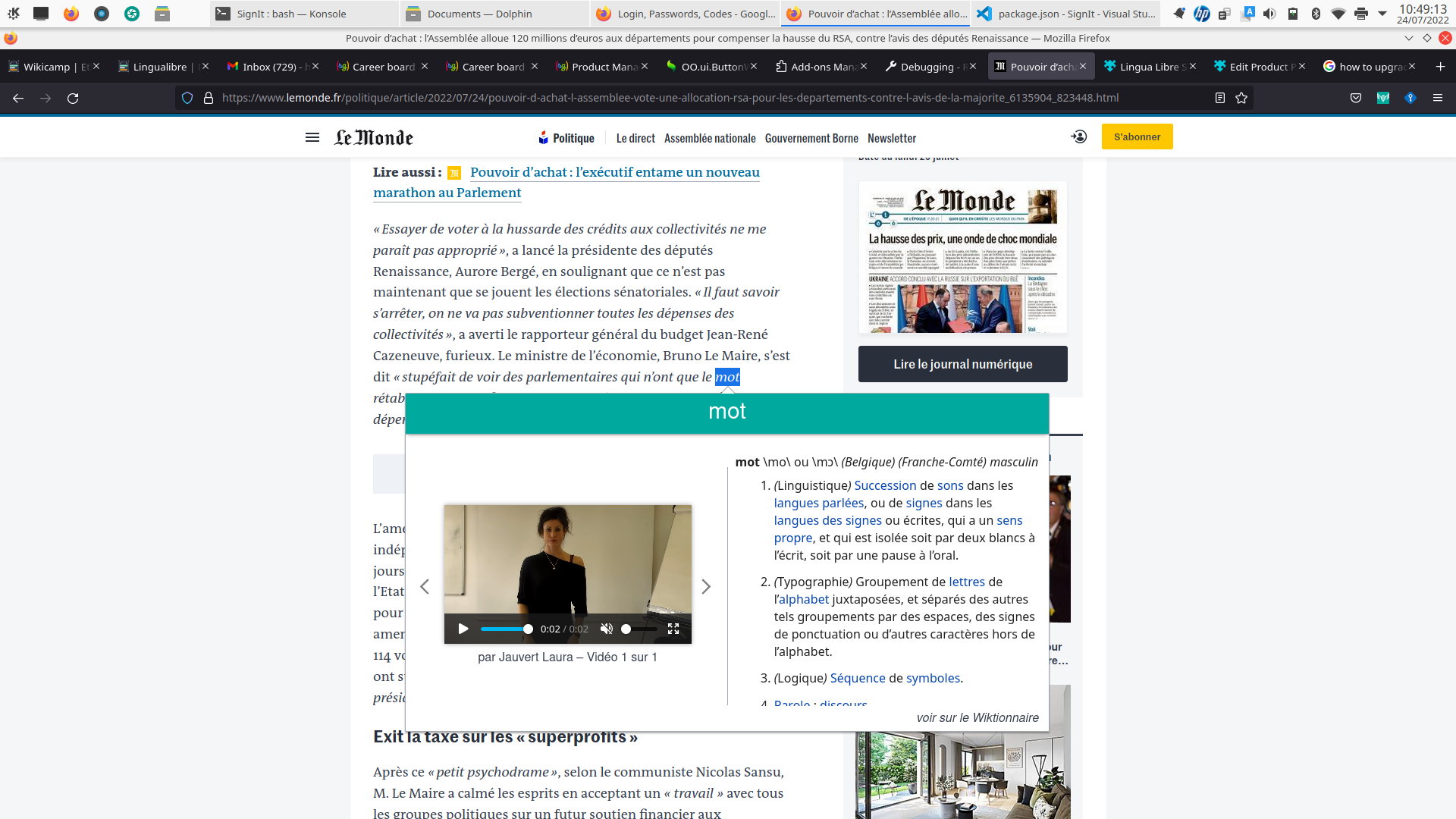The width and height of the screenshot is (1456, 819).
Task: Save the page to Pocket
Action: 1355,98
